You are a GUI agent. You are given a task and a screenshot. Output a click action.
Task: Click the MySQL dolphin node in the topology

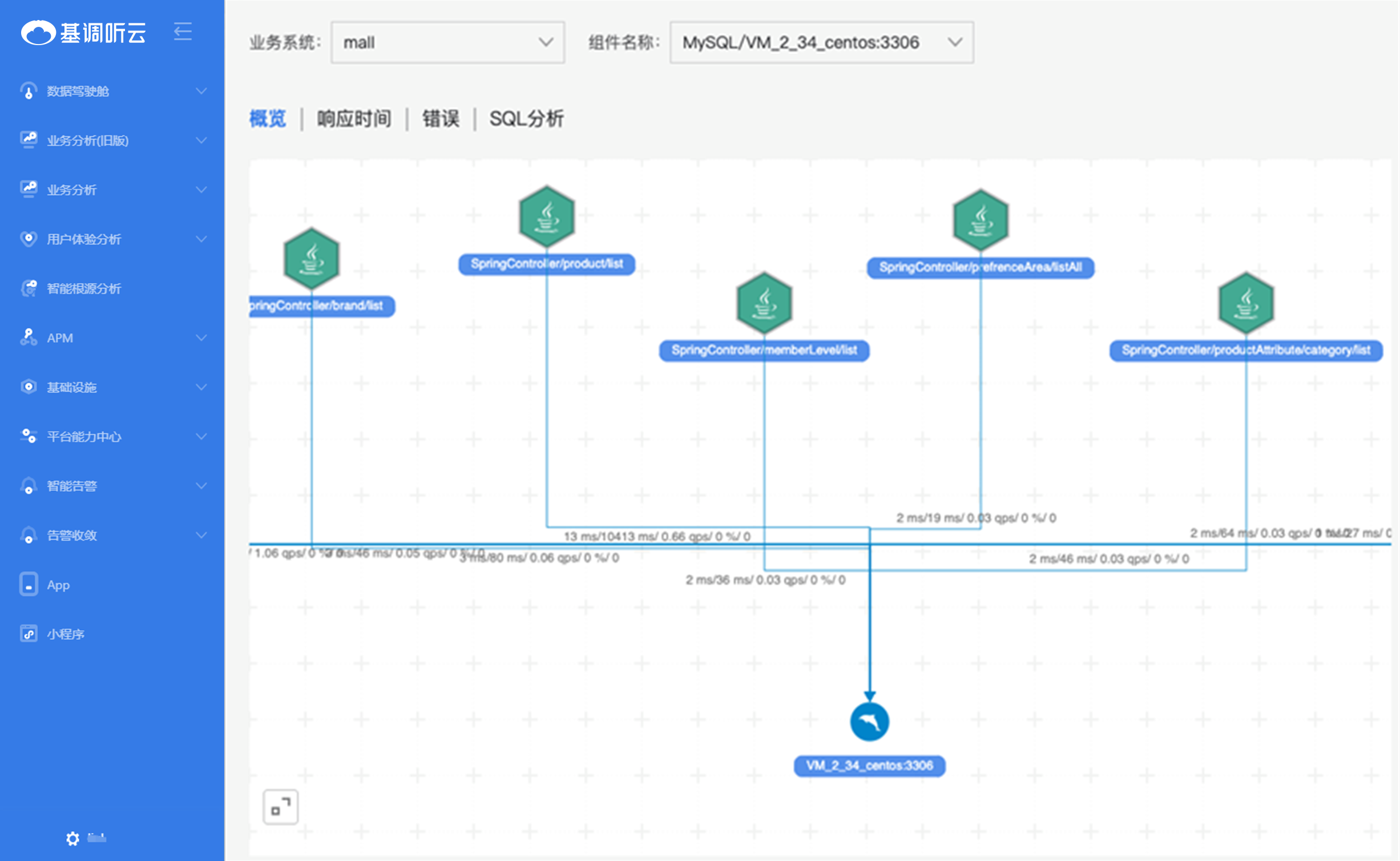pos(870,722)
